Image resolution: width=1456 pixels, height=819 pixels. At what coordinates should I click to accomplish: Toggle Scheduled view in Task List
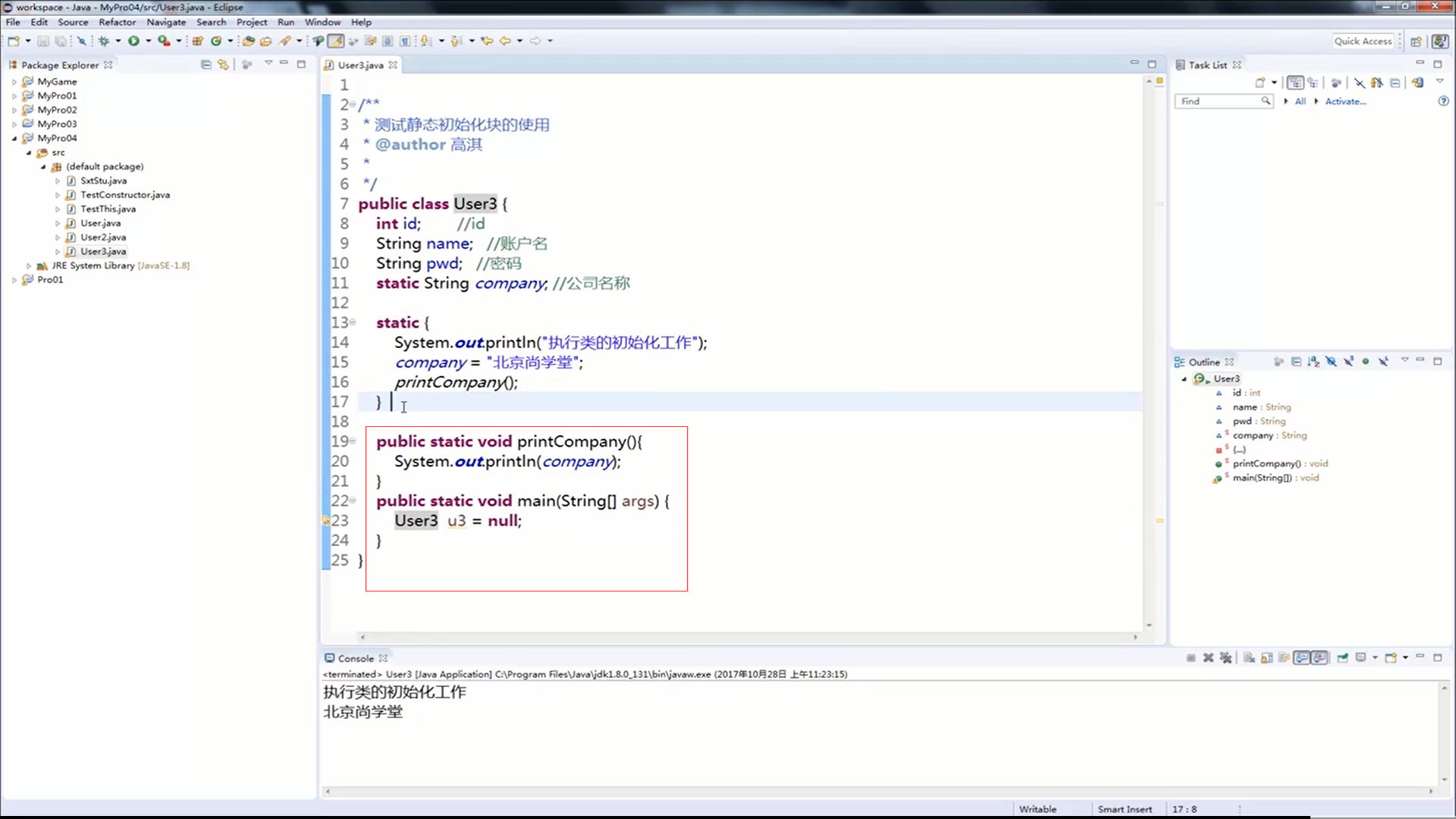point(1313,82)
